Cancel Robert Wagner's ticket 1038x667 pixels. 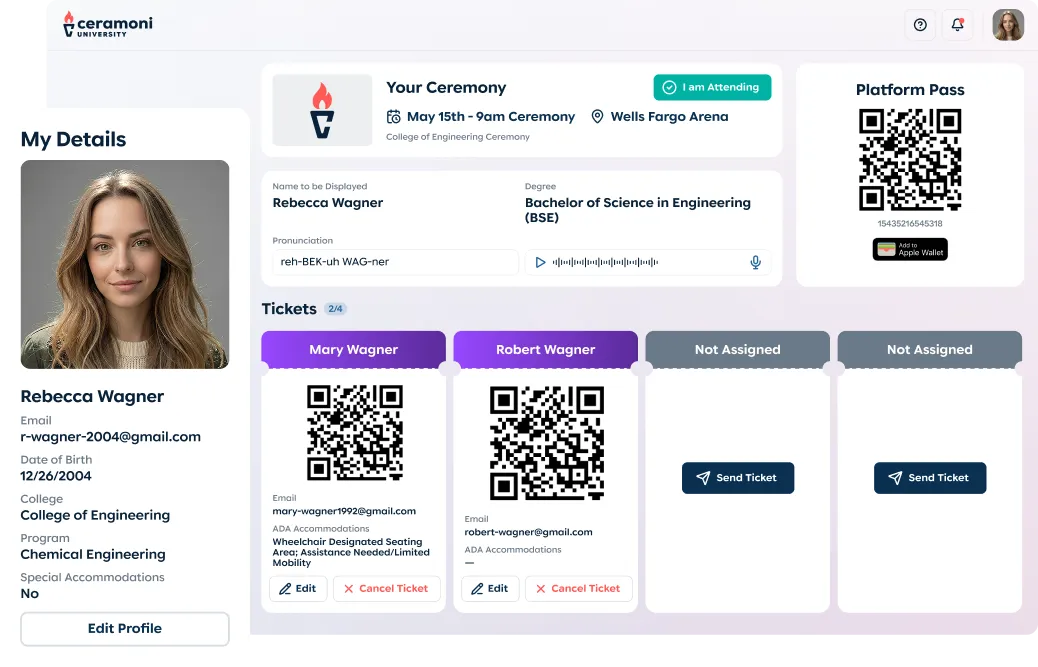click(578, 589)
